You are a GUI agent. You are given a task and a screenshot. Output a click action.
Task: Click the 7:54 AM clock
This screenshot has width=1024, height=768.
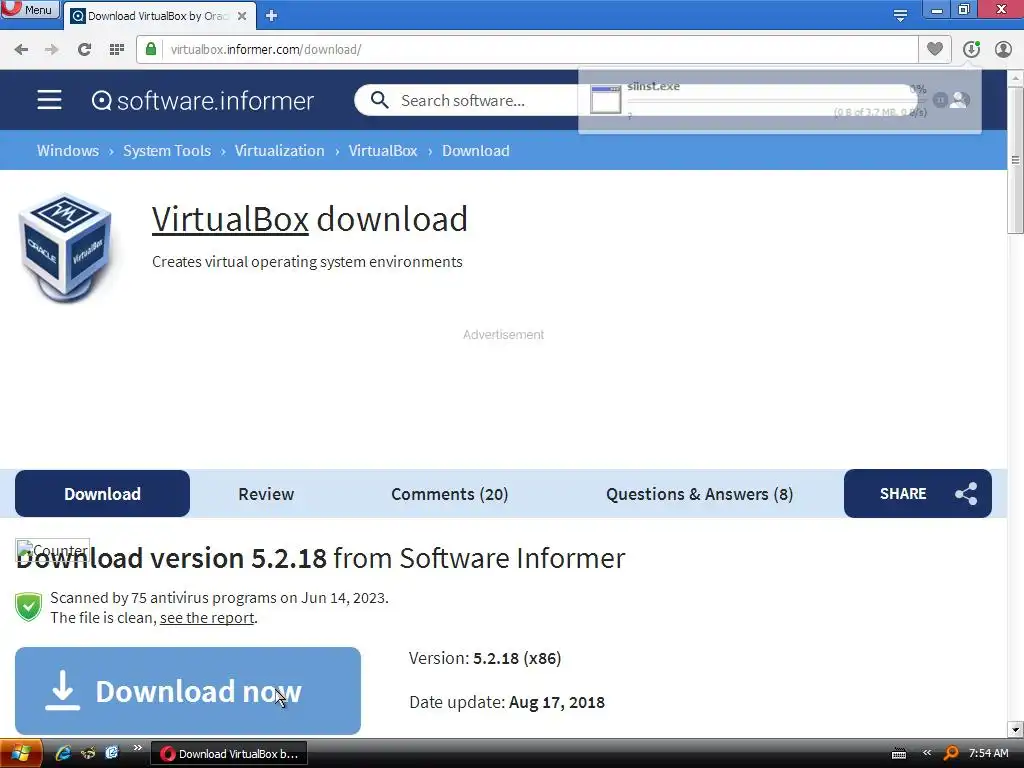coord(989,753)
